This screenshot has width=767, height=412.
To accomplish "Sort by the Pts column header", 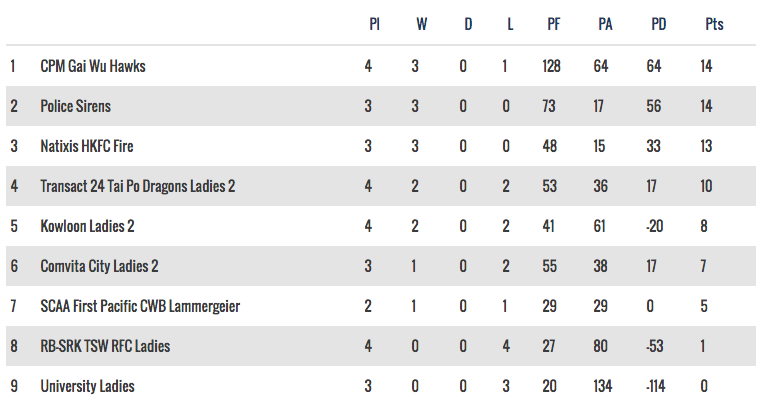I will (713, 24).
